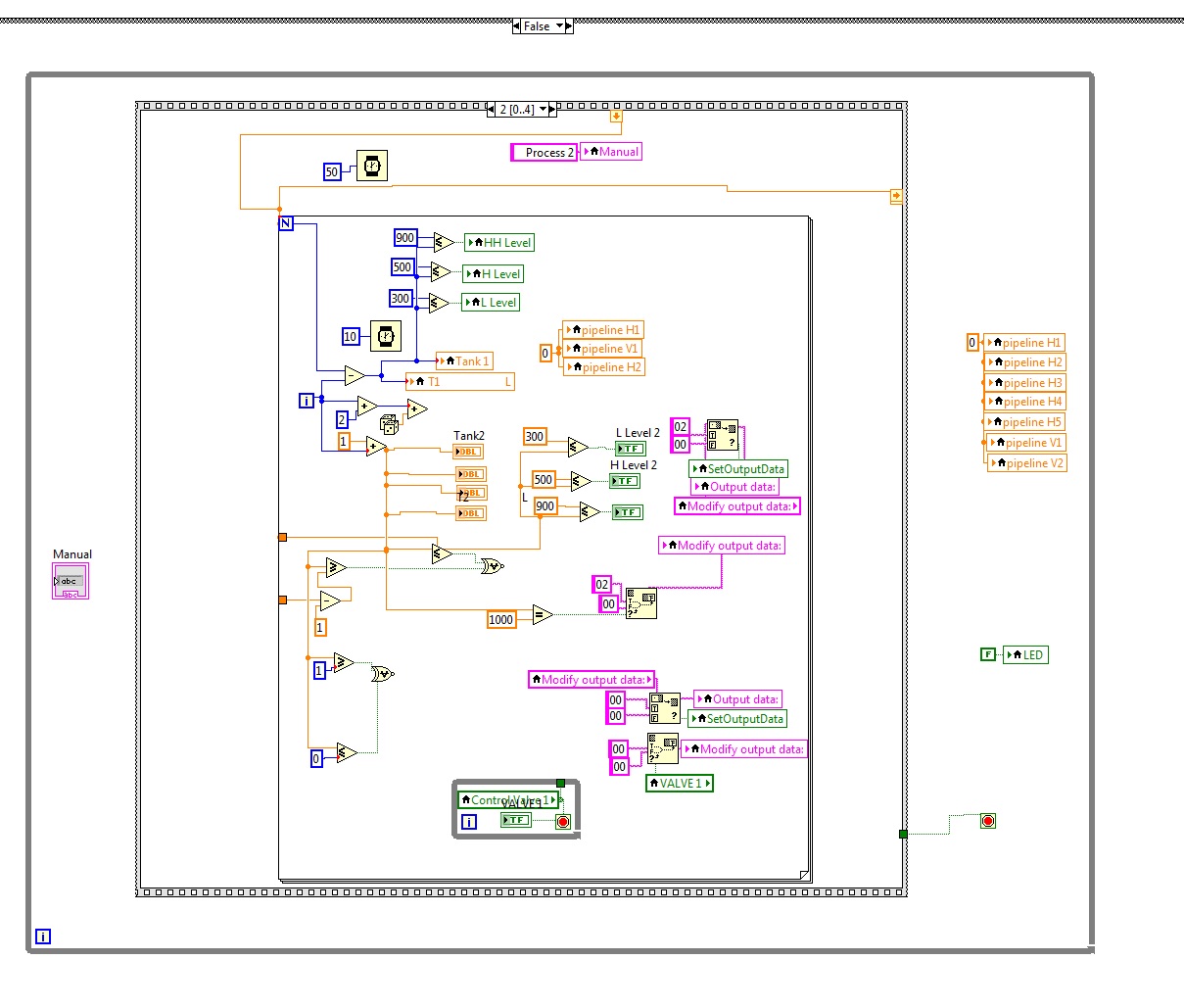Click the upper XOR gate node
The height and width of the screenshot is (1008, 1184).
coord(492,565)
